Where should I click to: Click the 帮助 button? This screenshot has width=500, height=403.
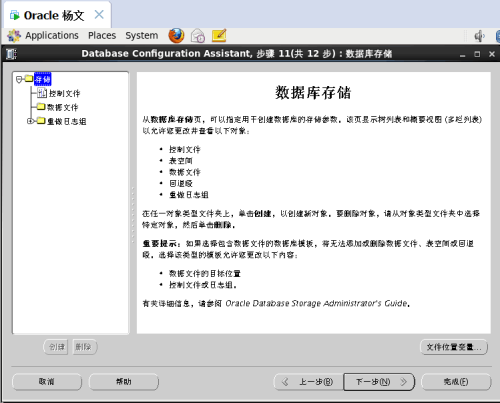(x=123, y=382)
